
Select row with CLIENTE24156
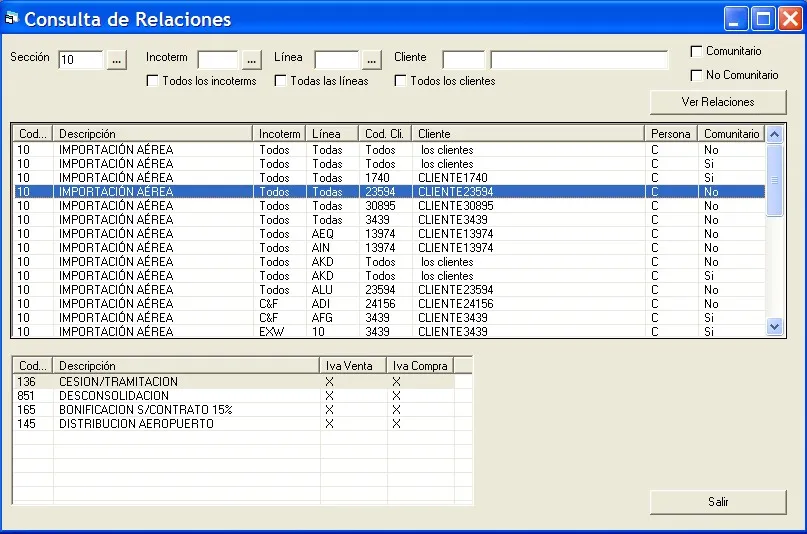tap(389, 304)
